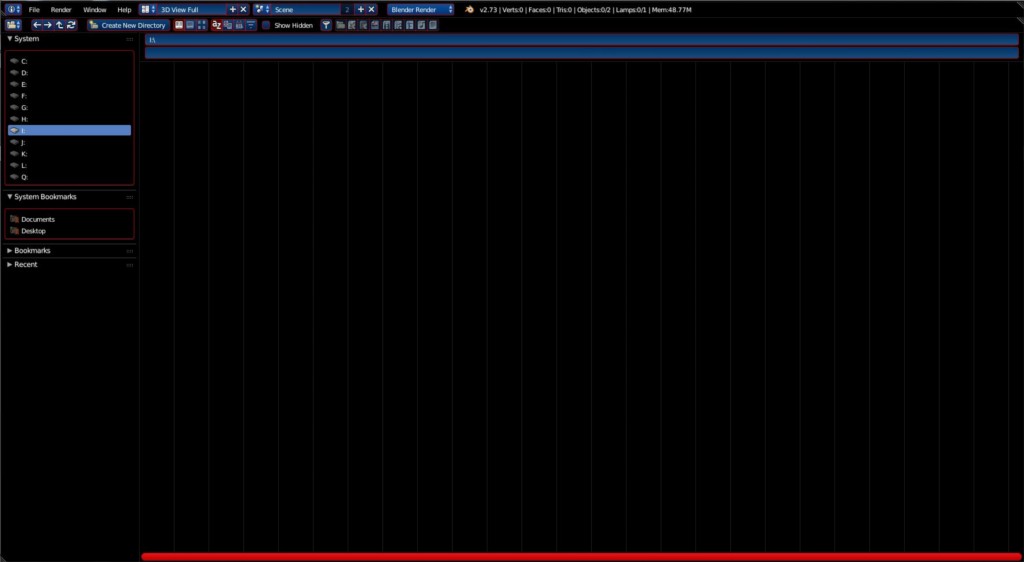Open the Render menu
This screenshot has height=562, width=1024.
coord(61,10)
